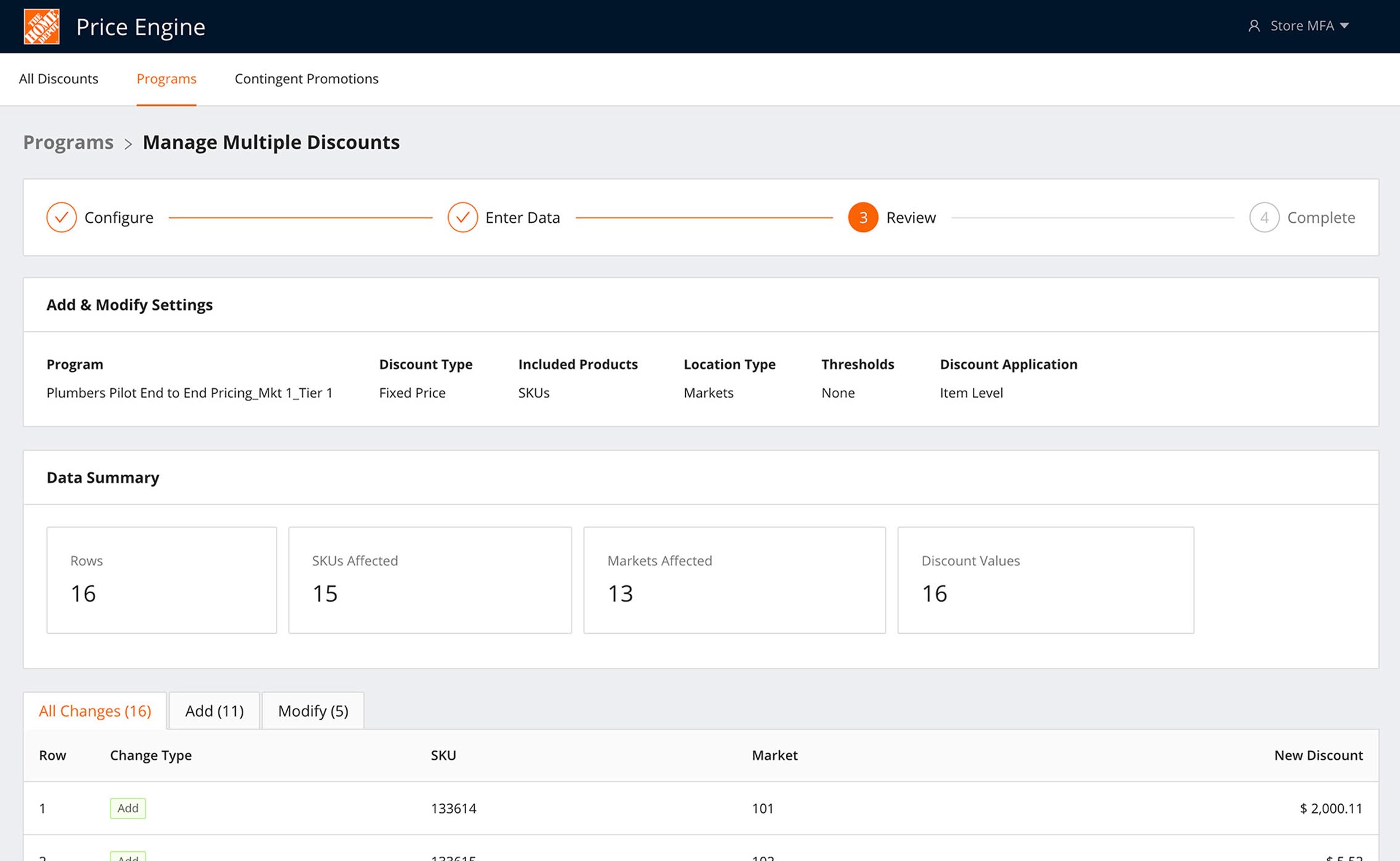Click the Add badge in row 1
Viewport: 1400px width, 861px height.
coord(128,808)
